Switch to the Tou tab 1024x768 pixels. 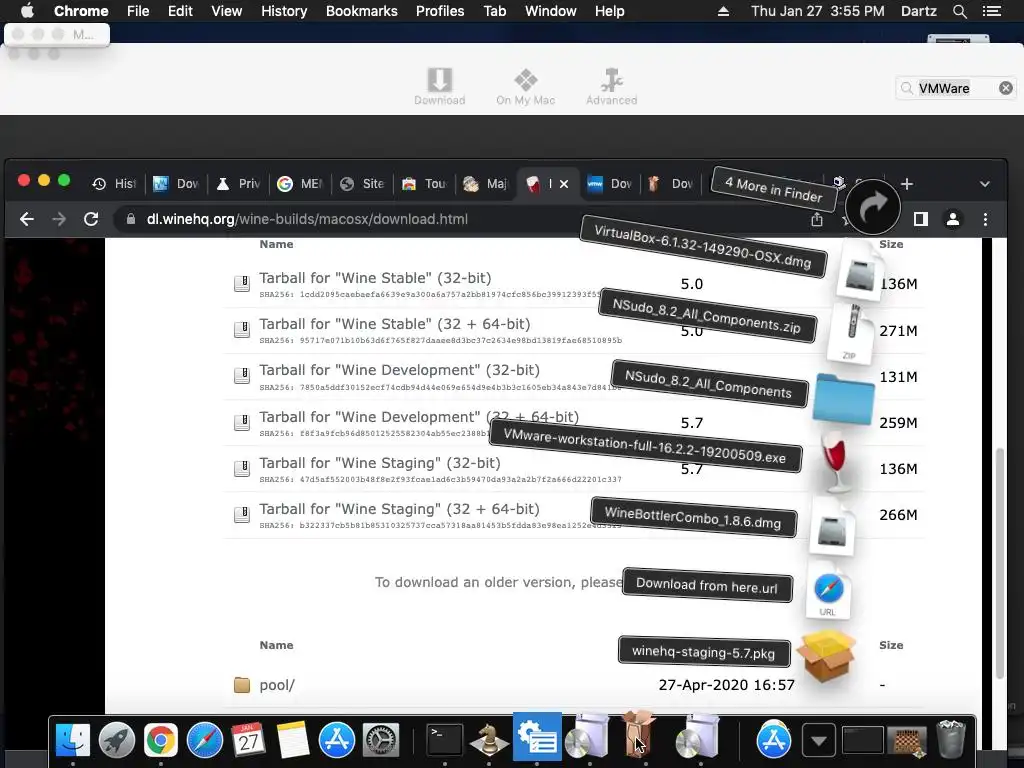click(x=424, y=184)
